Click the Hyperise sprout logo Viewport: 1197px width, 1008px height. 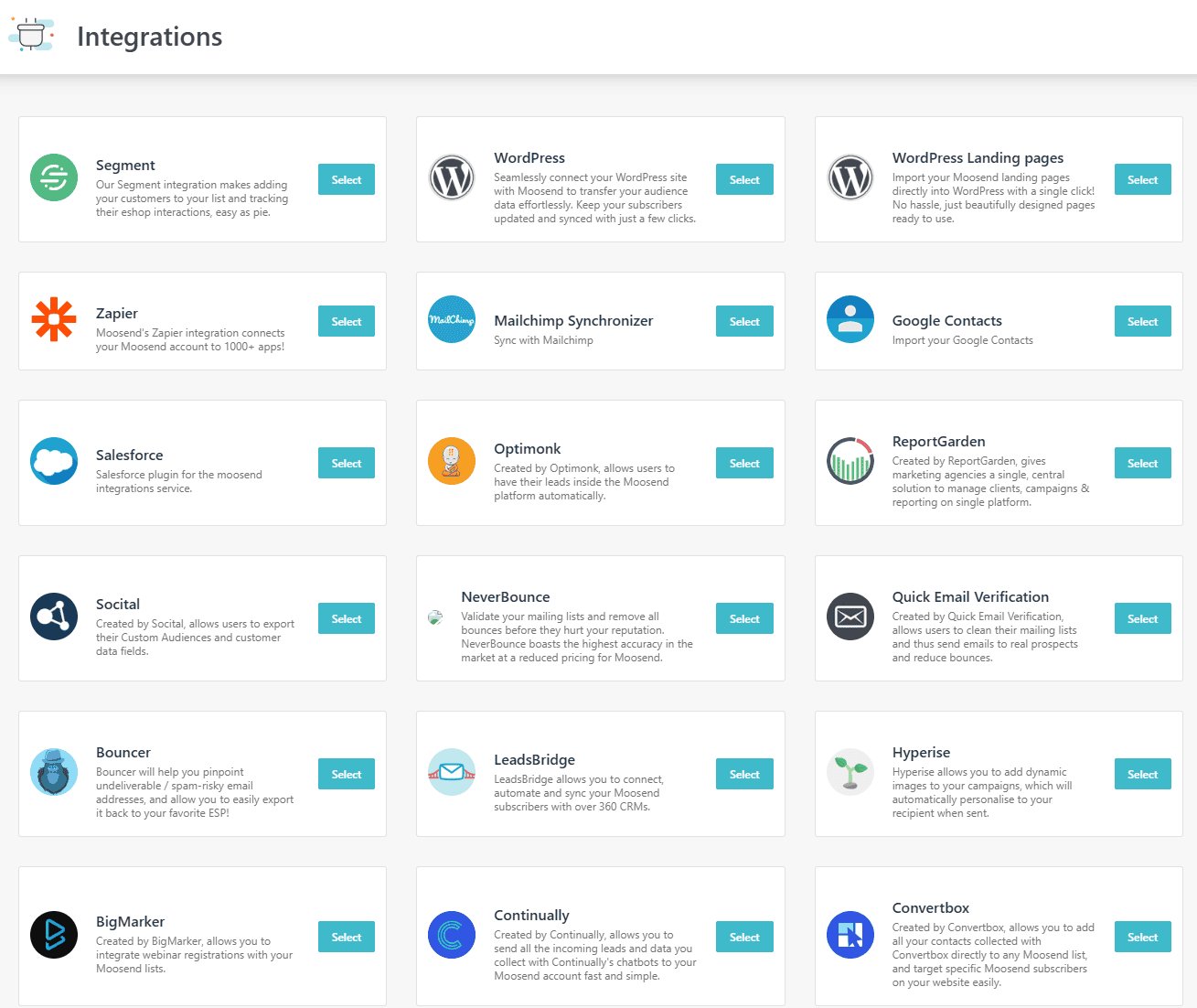(850, 772)
